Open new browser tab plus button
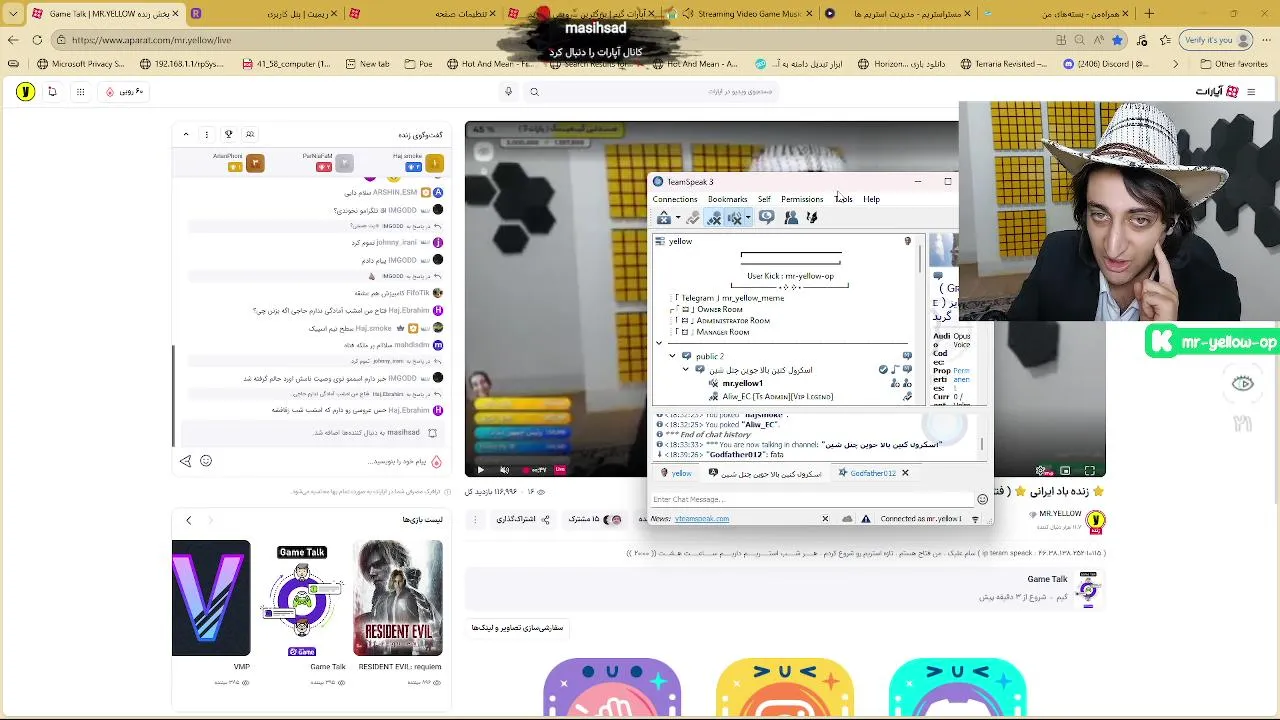Image resolution: width=1280 pixels, height=720 pixels. pos(1149,13)
